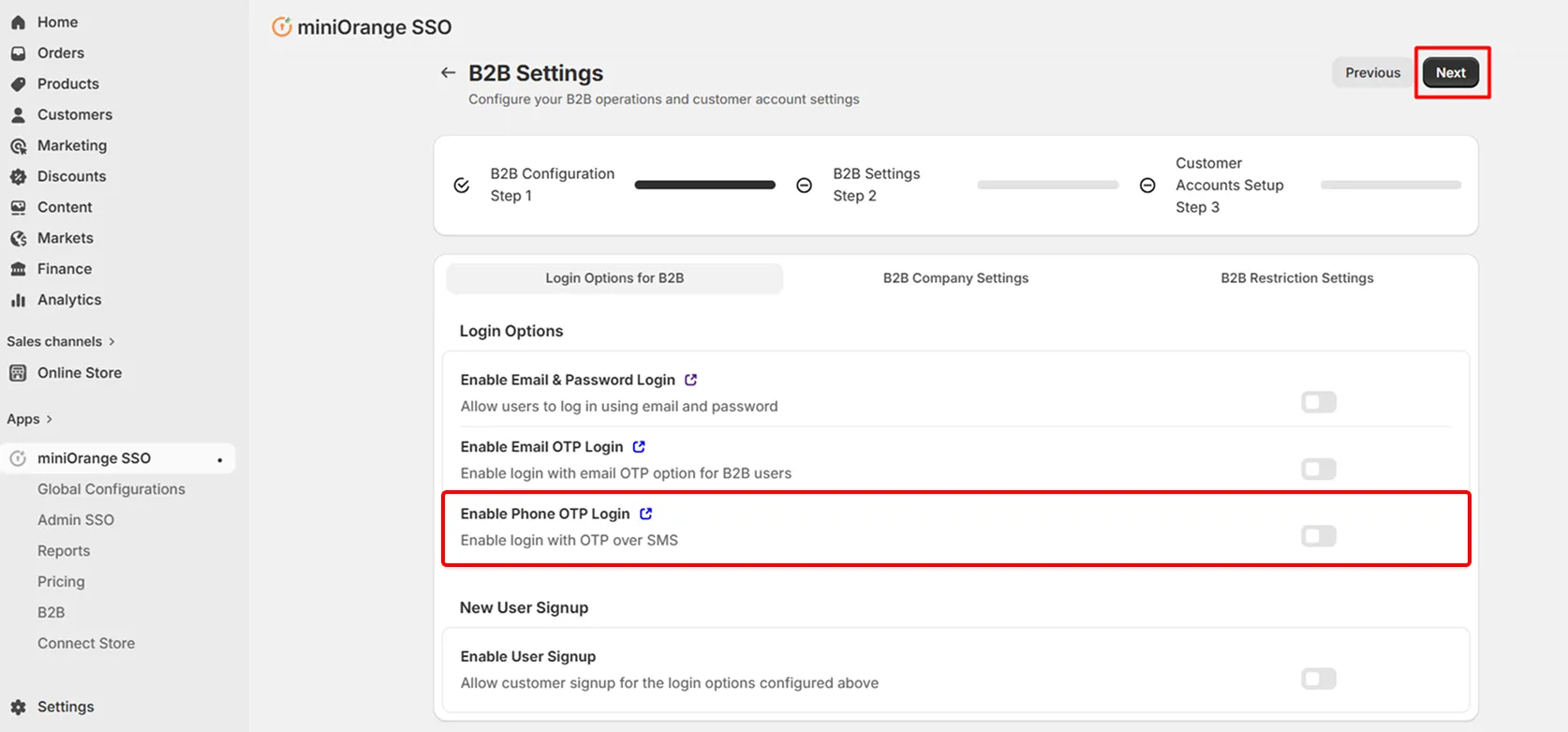The image size is (1568, 732).
Task: Click the miniOrange logo in page header
Action: click(281, 27)
